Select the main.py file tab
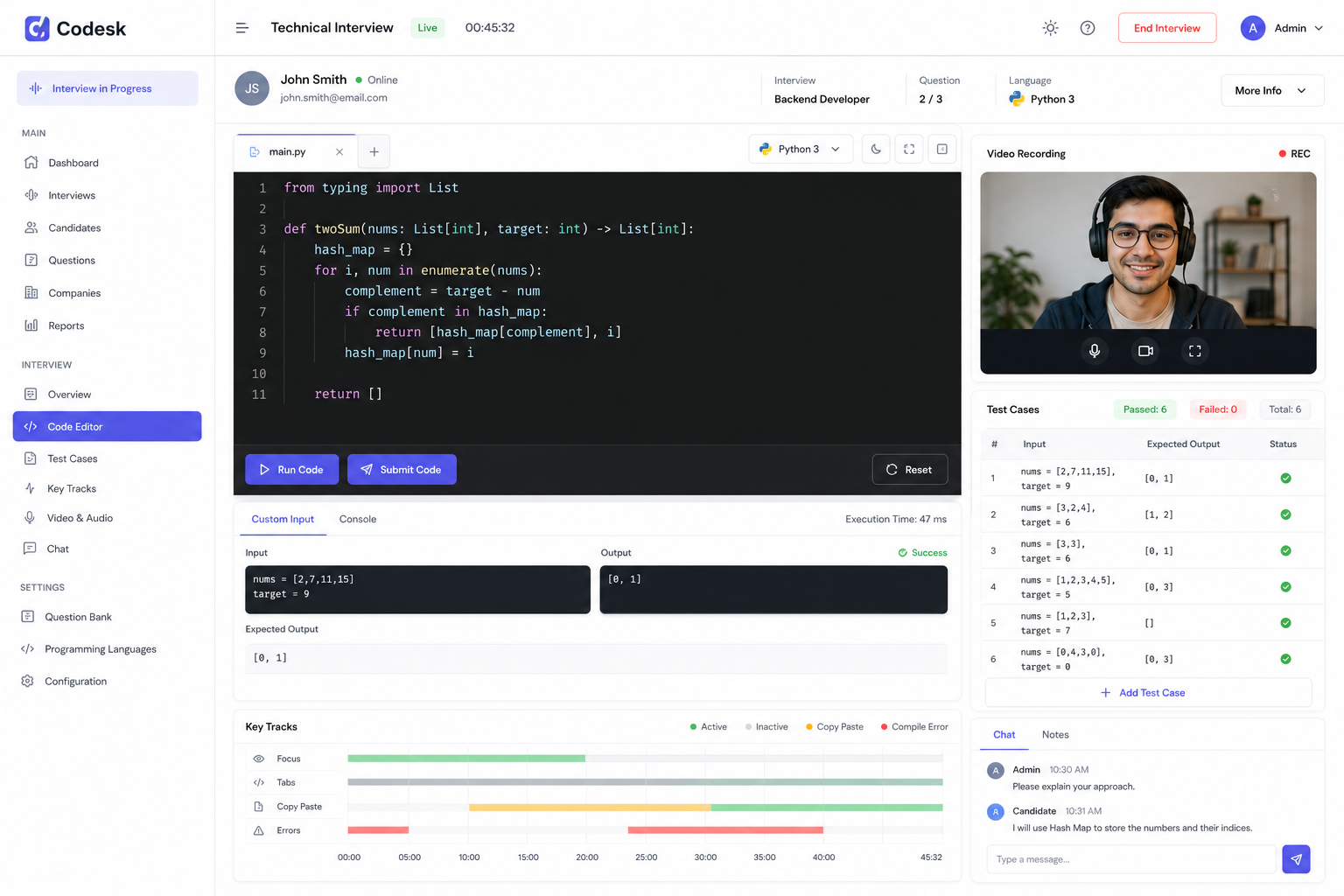The height and width of the screenshot is (896, 1344). click(x=287, y=151)
